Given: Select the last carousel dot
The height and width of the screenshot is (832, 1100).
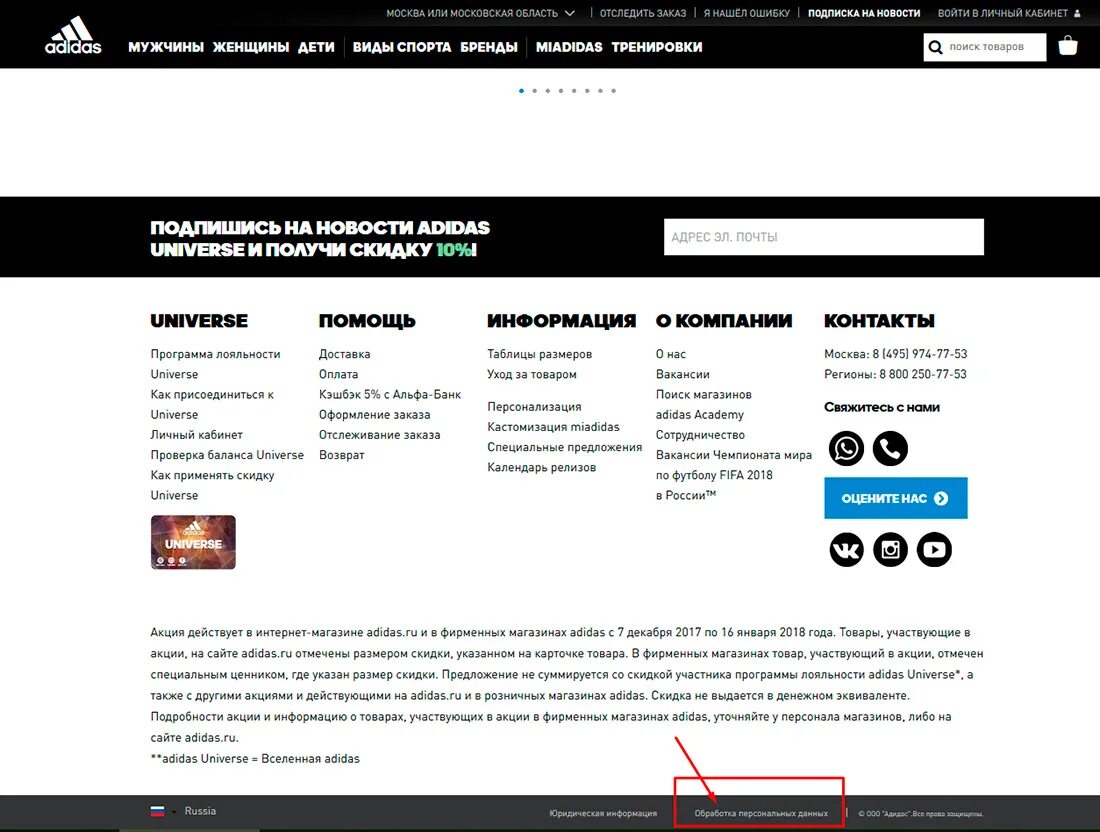Looking at the screenshot, I should [x=613, y=90].
